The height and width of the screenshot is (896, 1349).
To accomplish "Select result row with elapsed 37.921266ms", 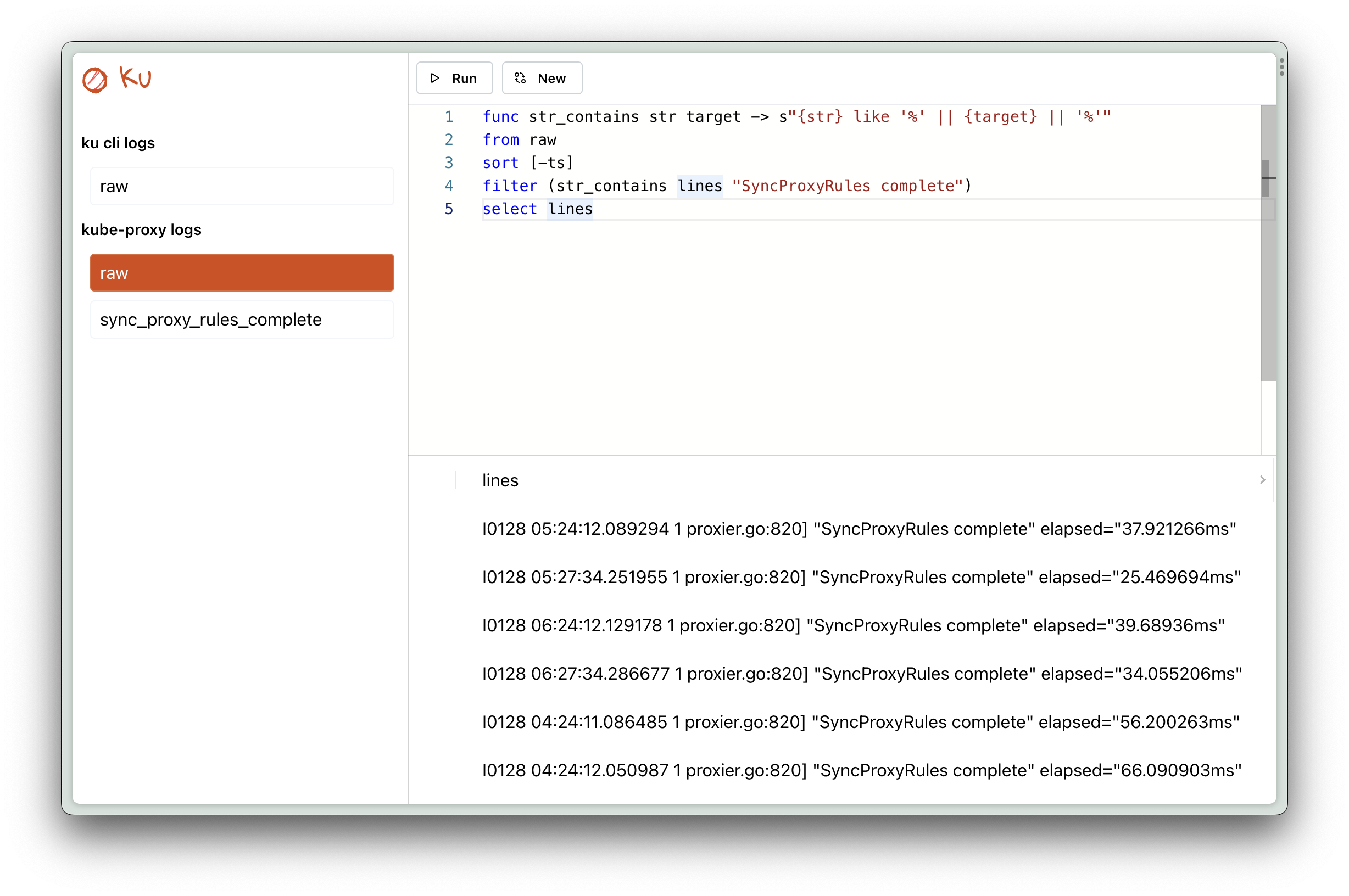I will point(859,529).
